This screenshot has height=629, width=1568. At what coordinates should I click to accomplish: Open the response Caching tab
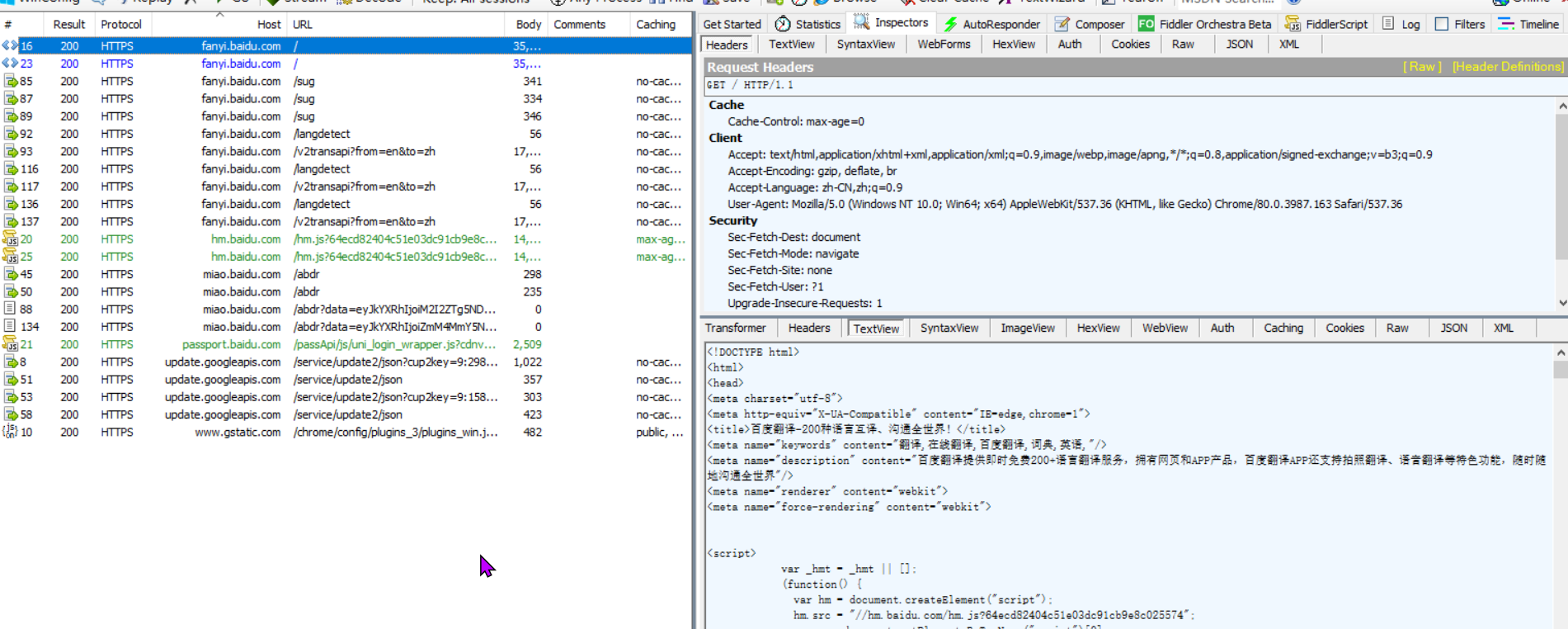(1283, 328)
